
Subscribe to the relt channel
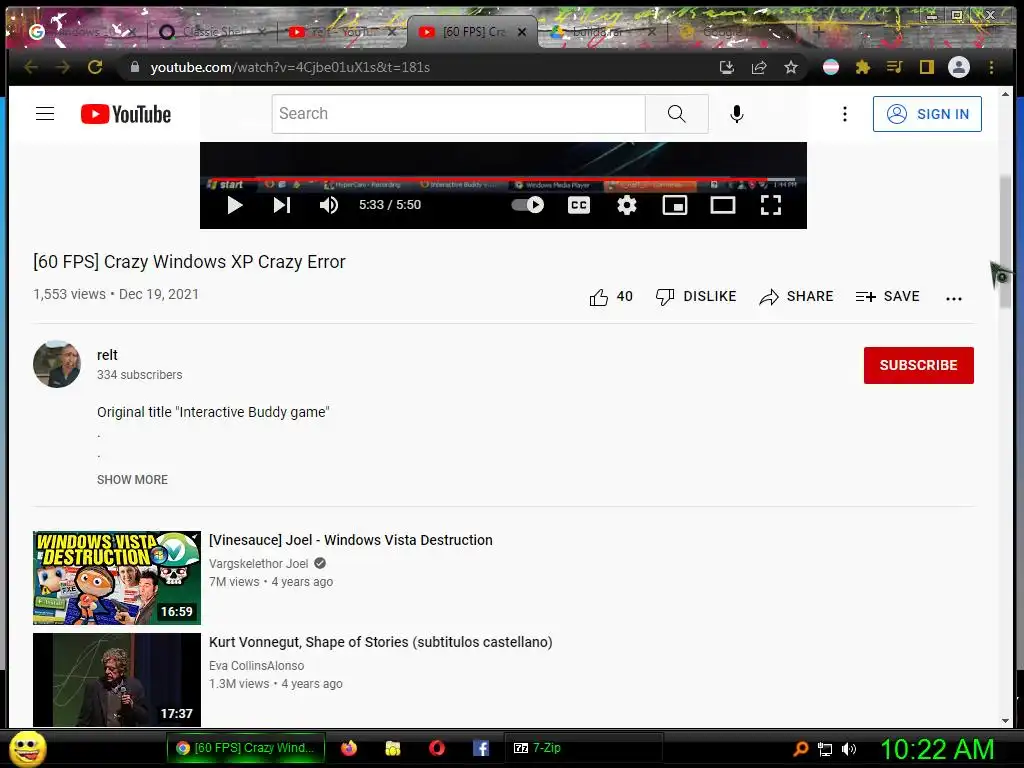[x=918, y=365]
